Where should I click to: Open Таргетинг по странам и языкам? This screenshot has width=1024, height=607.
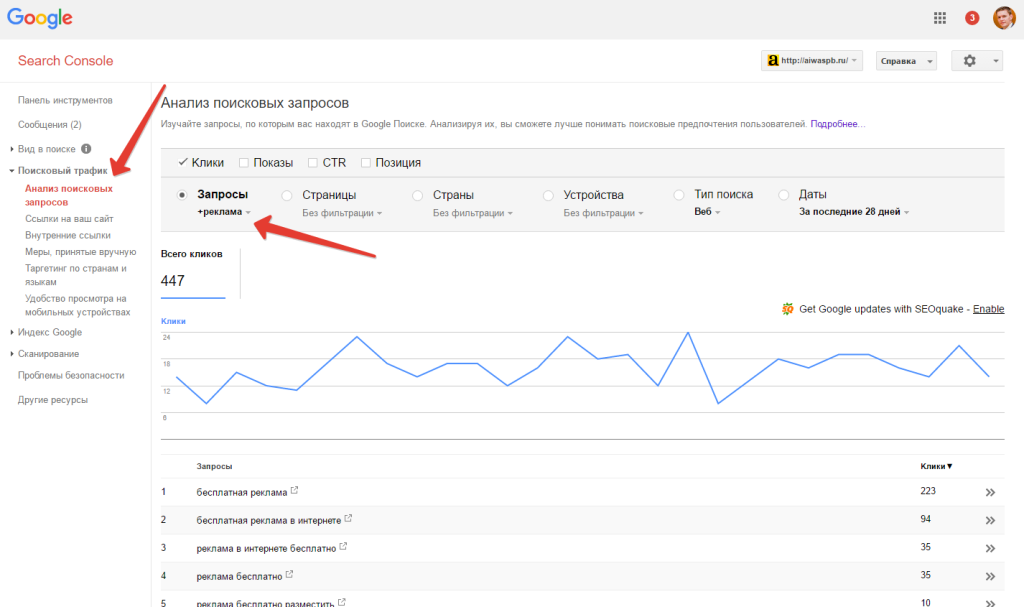[76, 275]
